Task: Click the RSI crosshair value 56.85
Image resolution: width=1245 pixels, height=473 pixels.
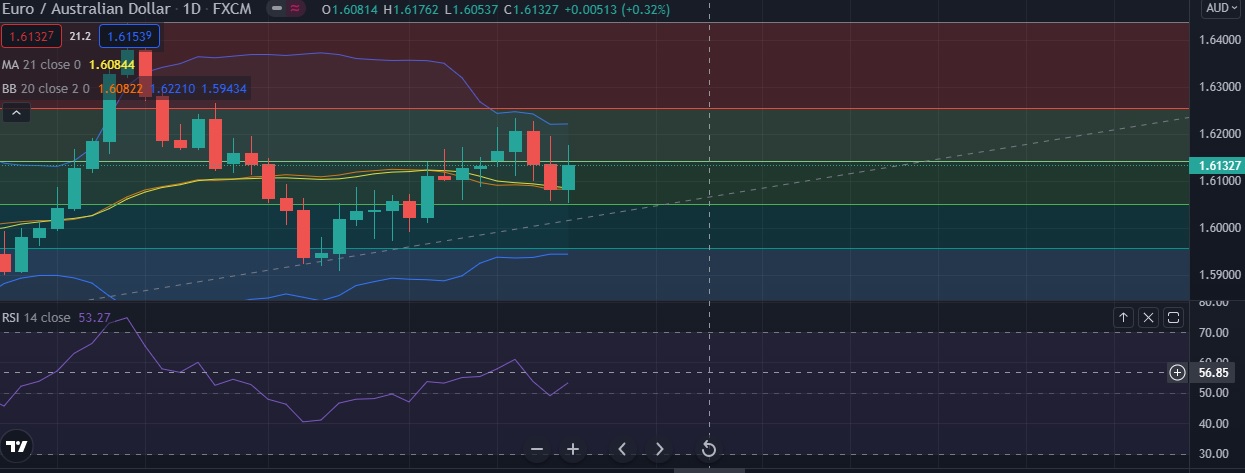Action: [1212, 372]
